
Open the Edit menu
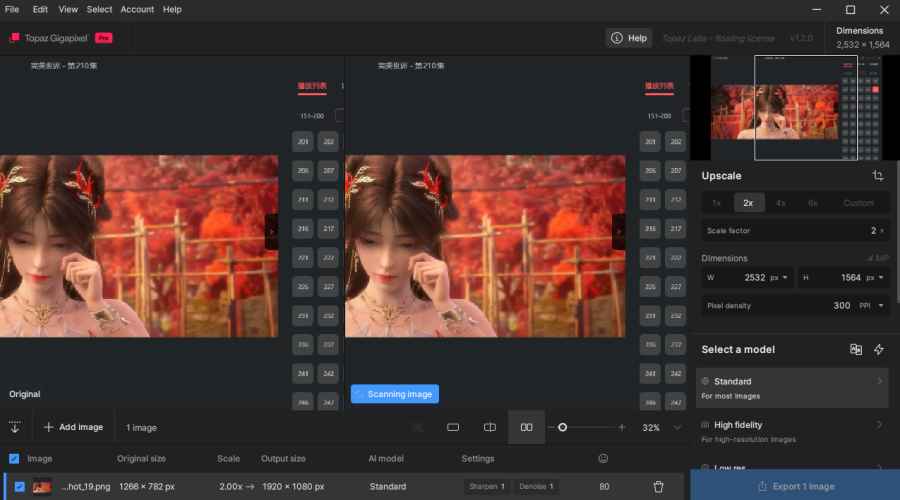(x=40, y=9)
